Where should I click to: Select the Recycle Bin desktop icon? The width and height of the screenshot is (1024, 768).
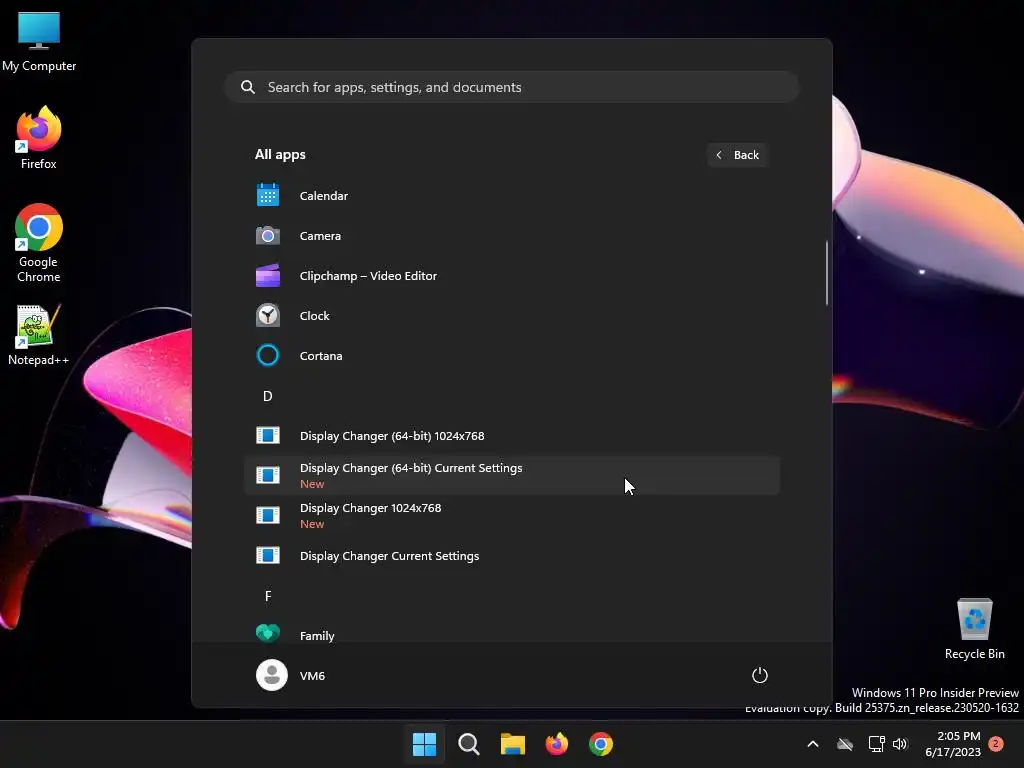pos(974,629)
